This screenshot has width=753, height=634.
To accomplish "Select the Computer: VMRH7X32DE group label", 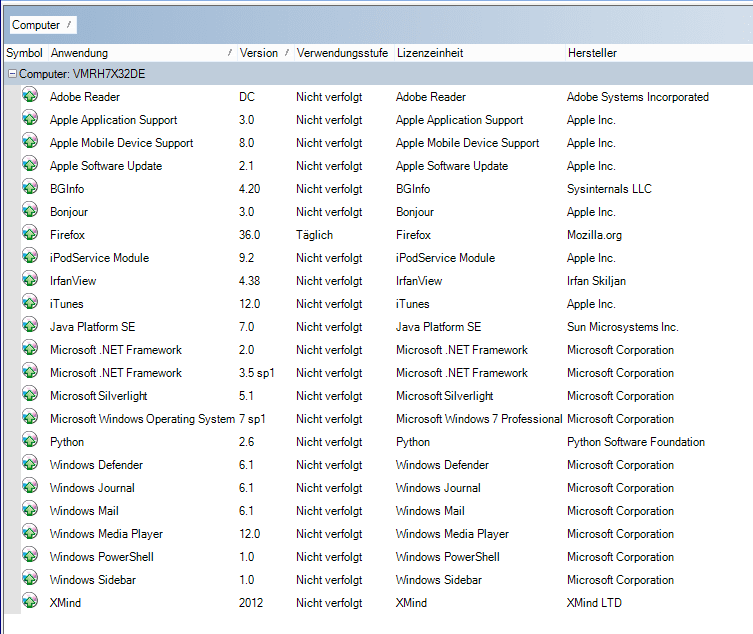I will point(82,74).
